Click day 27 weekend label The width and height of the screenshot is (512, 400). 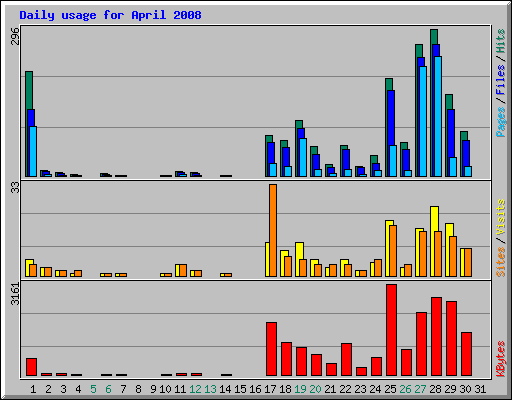coord(420,389)
